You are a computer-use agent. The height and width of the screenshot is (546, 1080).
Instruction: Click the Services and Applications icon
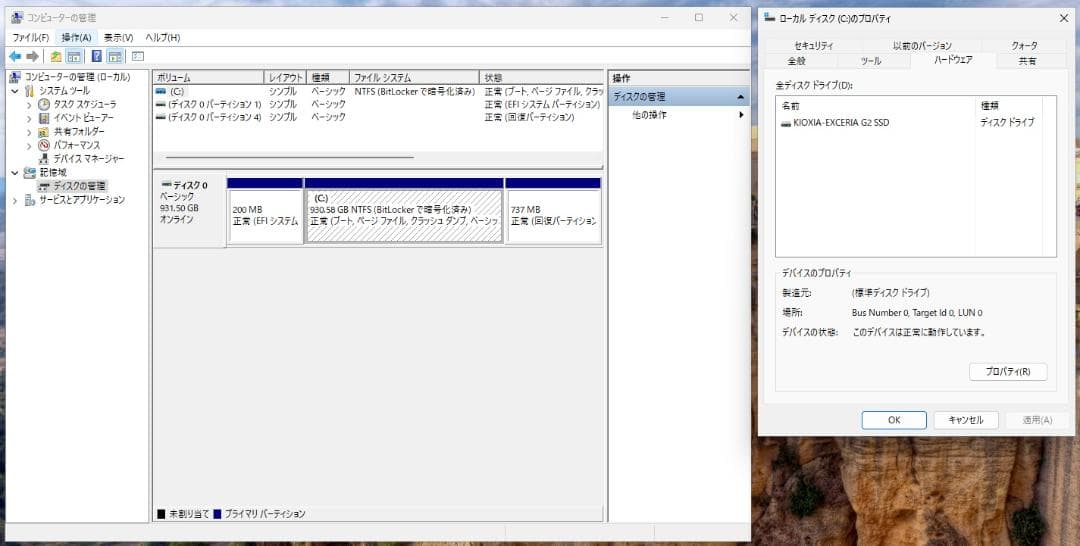click(30, 200)
